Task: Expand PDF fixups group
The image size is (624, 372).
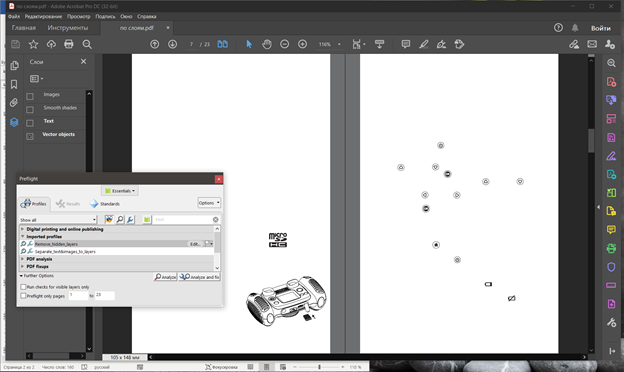Action: [22, 266]
